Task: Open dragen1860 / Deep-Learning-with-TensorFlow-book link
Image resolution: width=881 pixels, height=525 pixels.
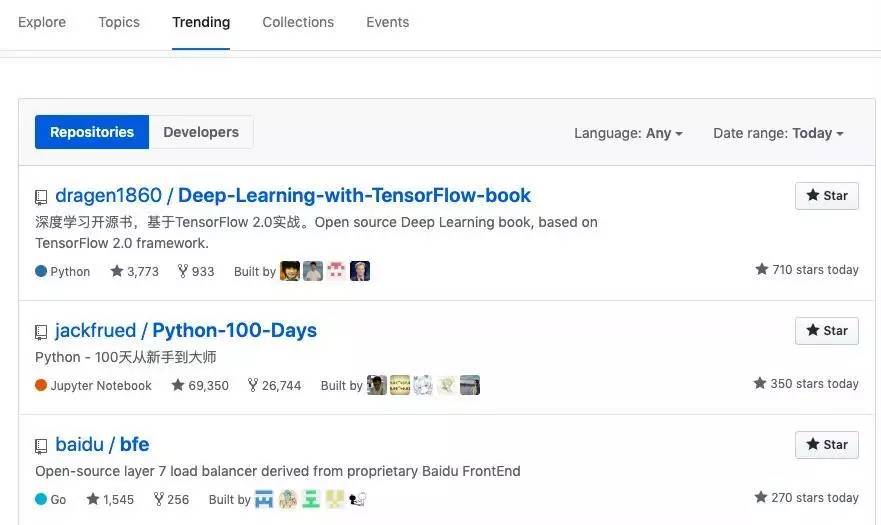Action: (x=293, y=195)
